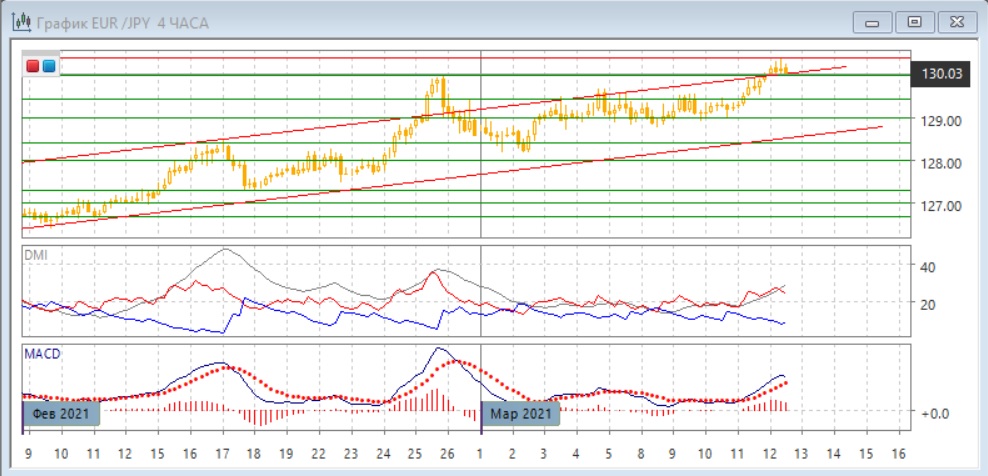Click the DMI indicator label

pos(35,255)
